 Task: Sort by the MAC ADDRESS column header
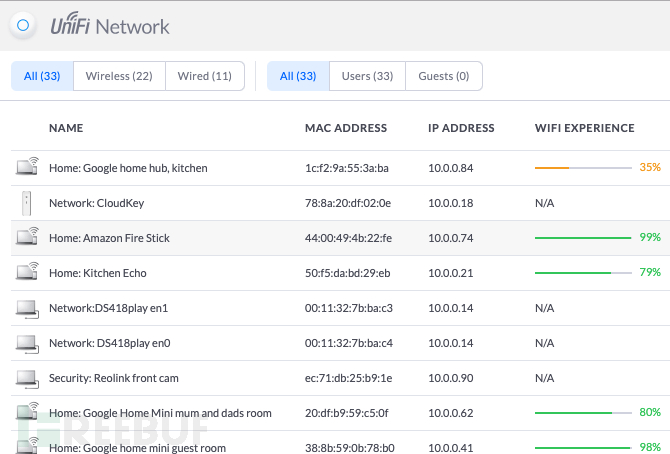coord(344,128)
